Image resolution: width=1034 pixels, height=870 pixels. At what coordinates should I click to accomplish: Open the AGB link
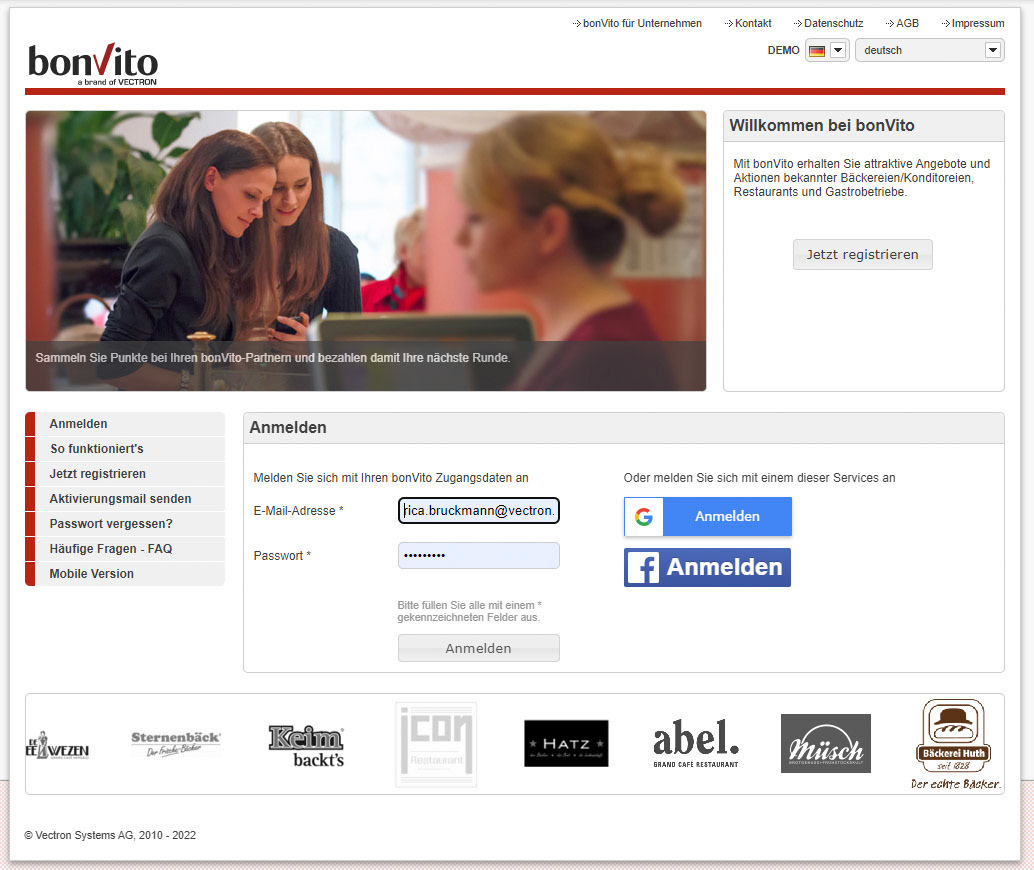click(907, 23)
